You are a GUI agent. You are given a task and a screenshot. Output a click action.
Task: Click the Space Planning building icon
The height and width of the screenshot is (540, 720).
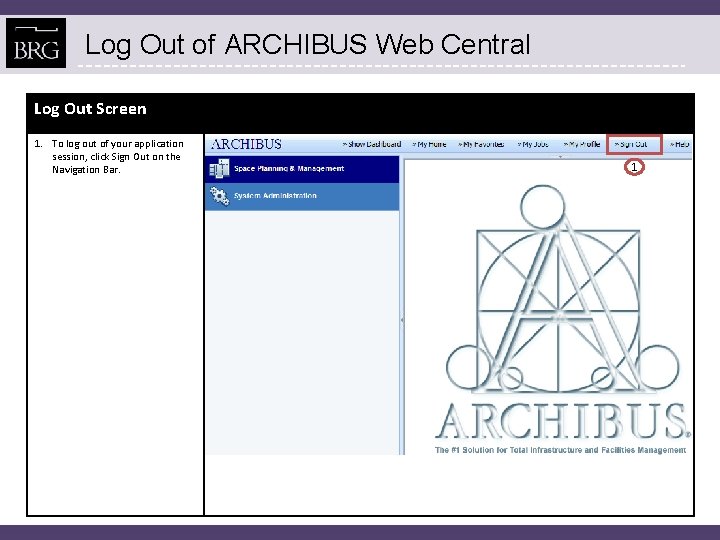pyautogui.click(x=219, y=169)
